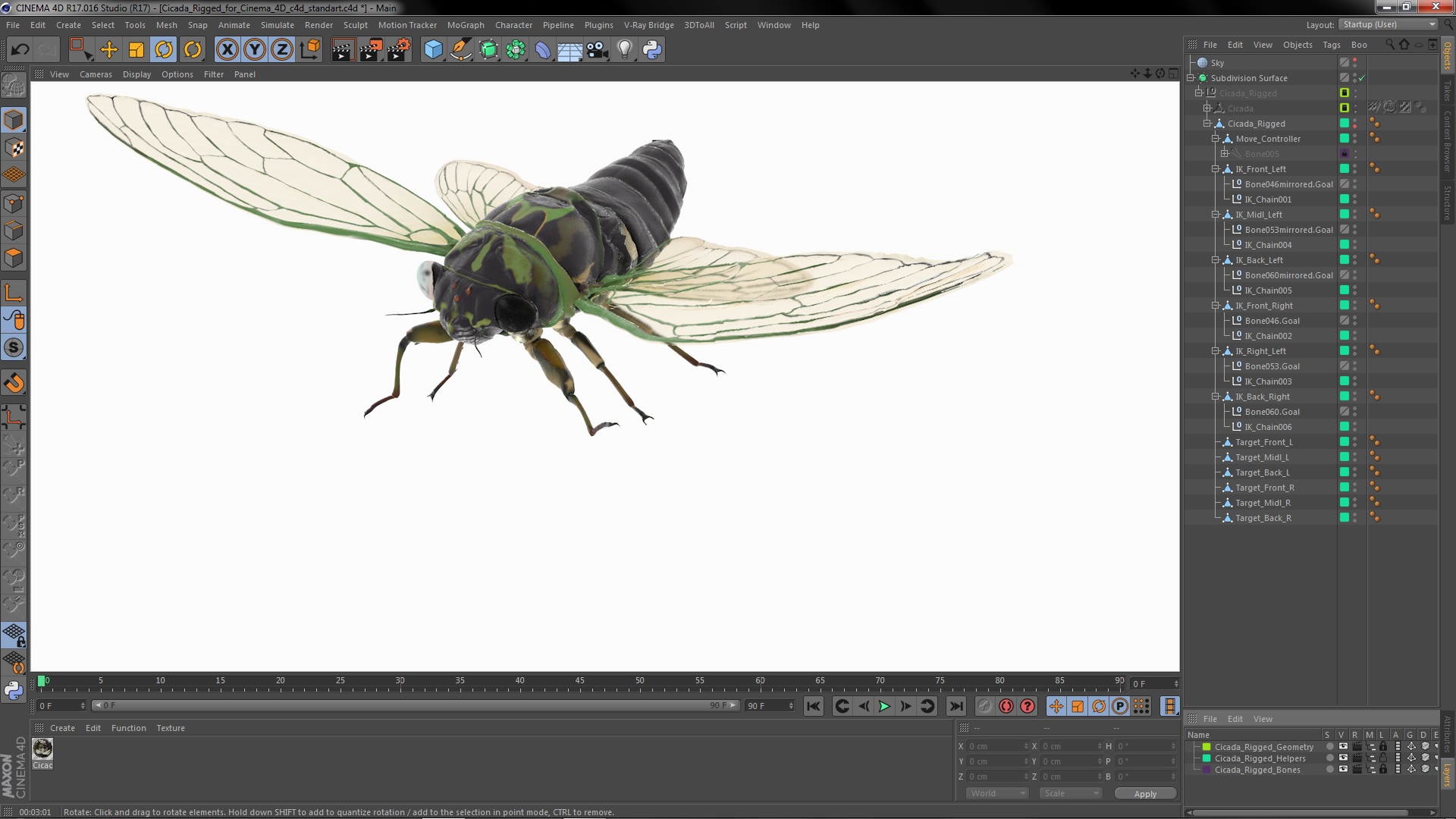Toggle Subdivision Surface green checkmark
1456x819 pixels.
[1362, 78]
